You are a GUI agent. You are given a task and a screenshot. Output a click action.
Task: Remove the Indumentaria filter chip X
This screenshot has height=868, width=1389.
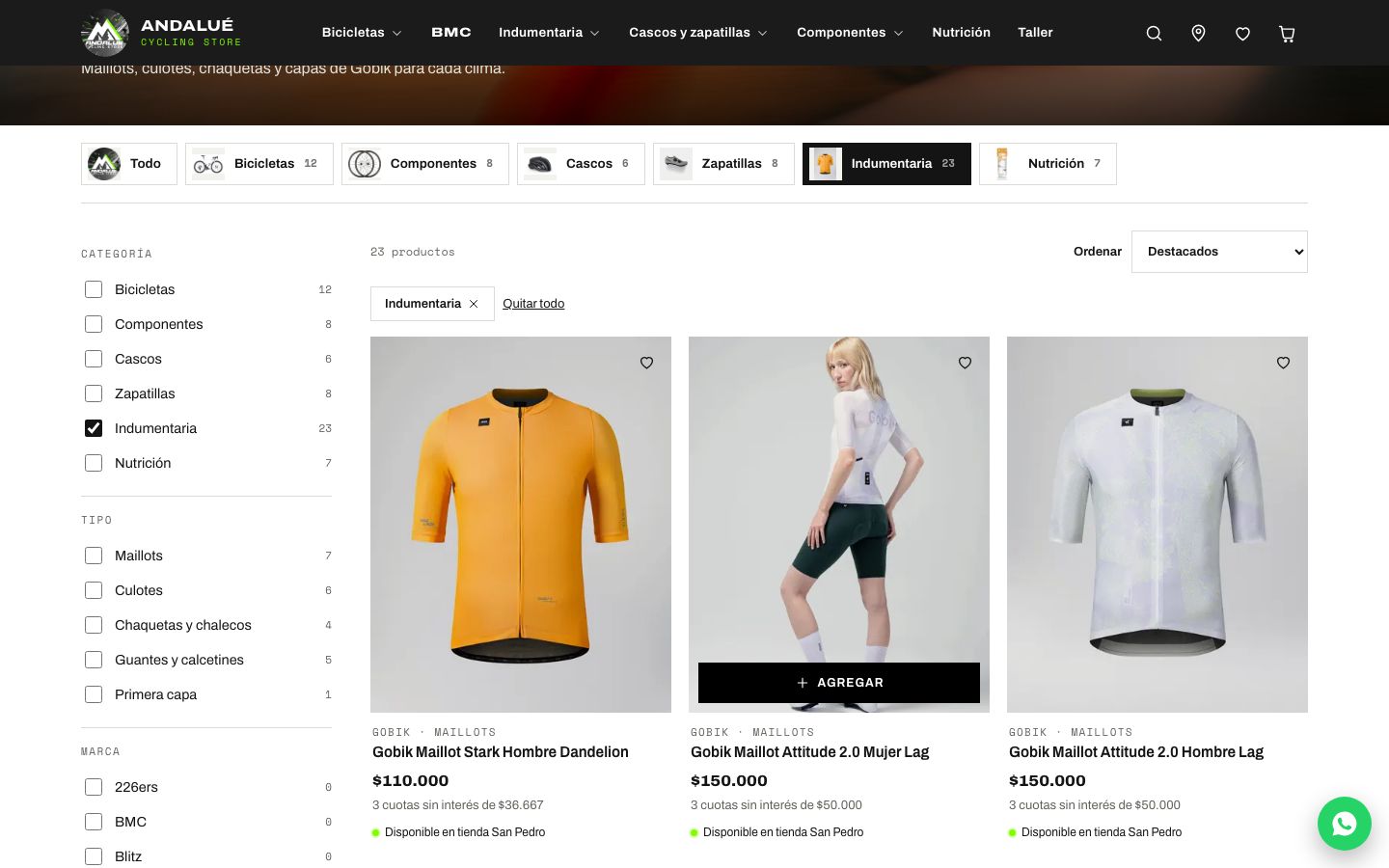click(x=474, y=304)
